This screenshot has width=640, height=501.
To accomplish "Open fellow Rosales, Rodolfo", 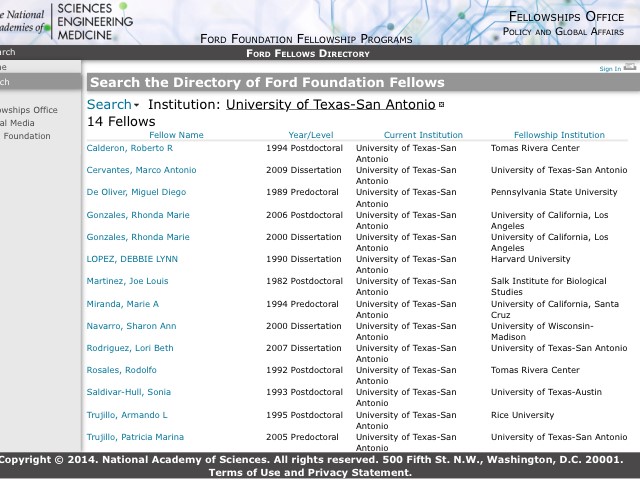I will coord(122,370).
